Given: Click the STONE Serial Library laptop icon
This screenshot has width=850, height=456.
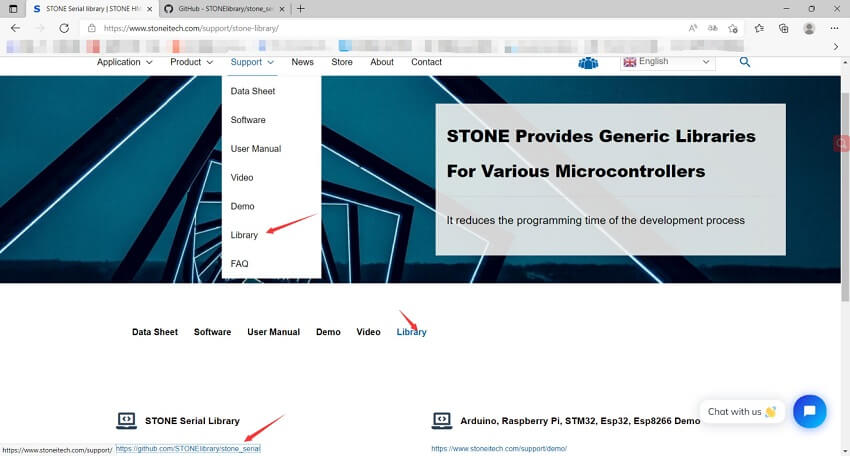Looking at the screenshot, I should [126, 421].
